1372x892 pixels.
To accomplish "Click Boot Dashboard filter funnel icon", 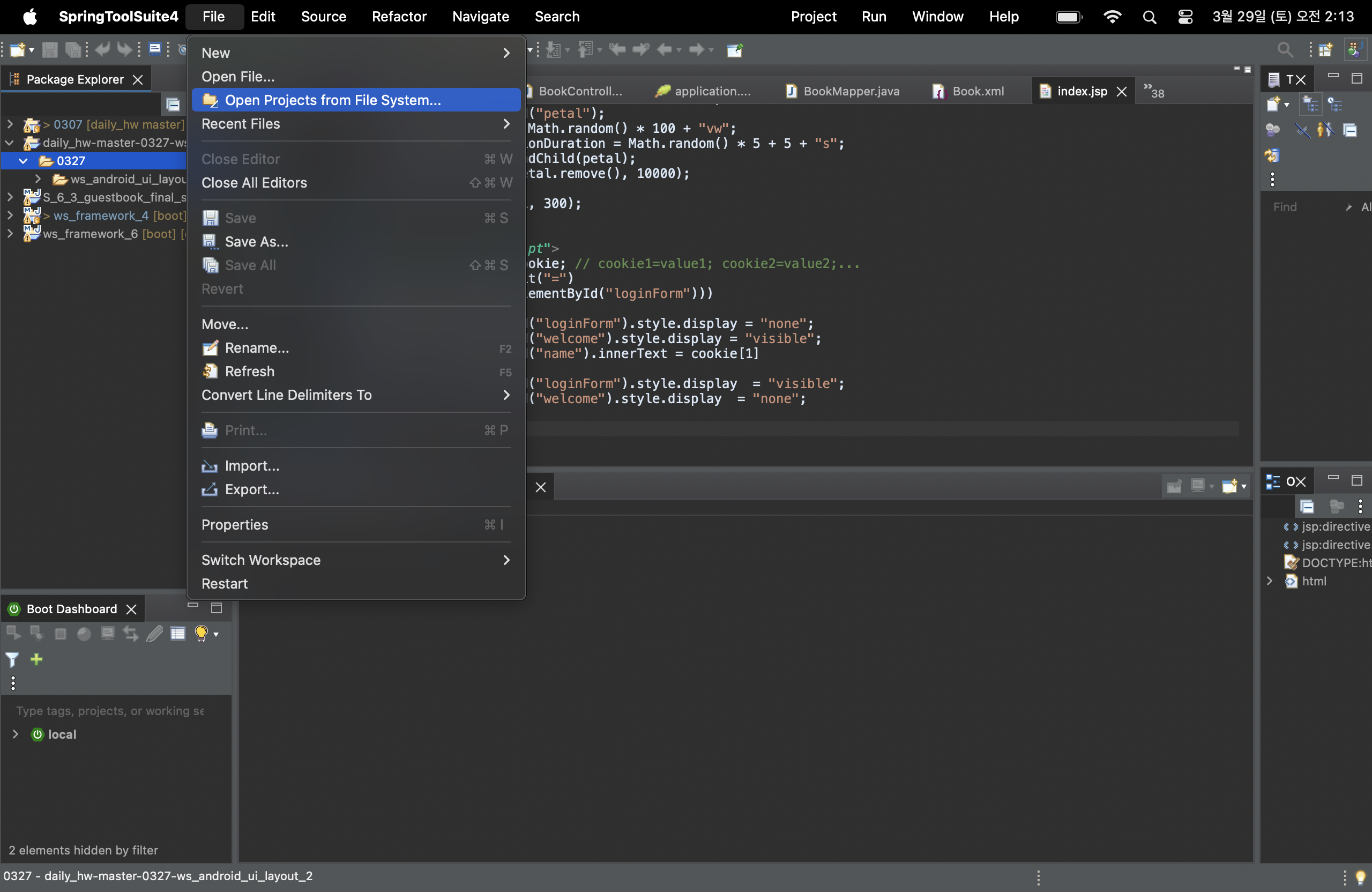I will coord(12,660).
